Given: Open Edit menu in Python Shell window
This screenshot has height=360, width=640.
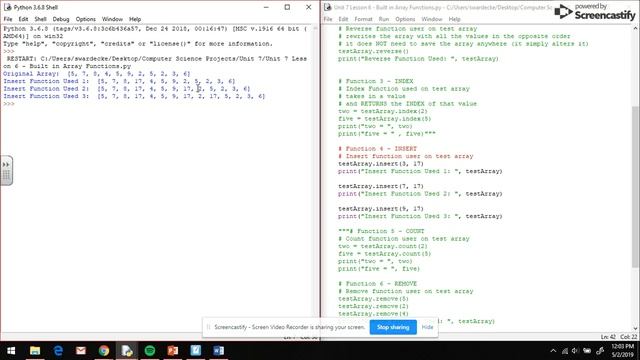Looking at the screenshot, I should coord(23,19).
